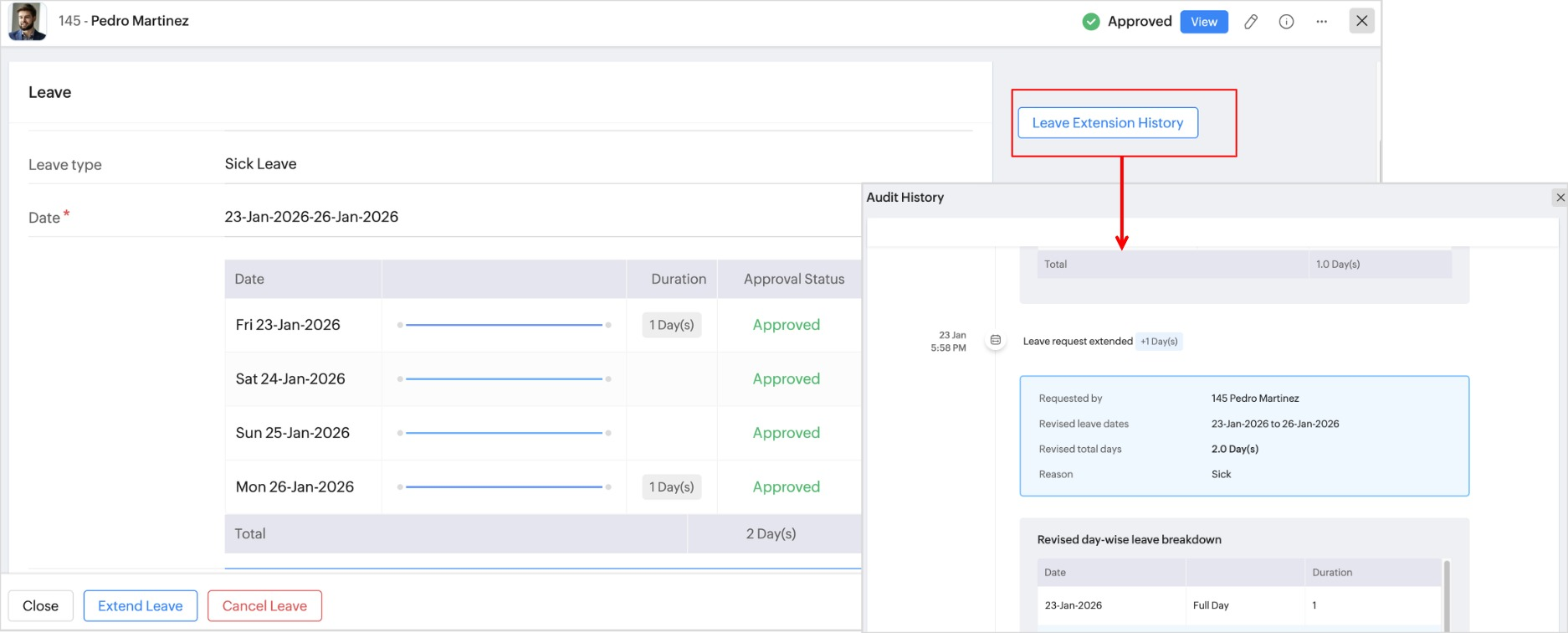1568x633 pixels.
Task: Click the Sick Leave leave type field
Action: pos(260,164)
